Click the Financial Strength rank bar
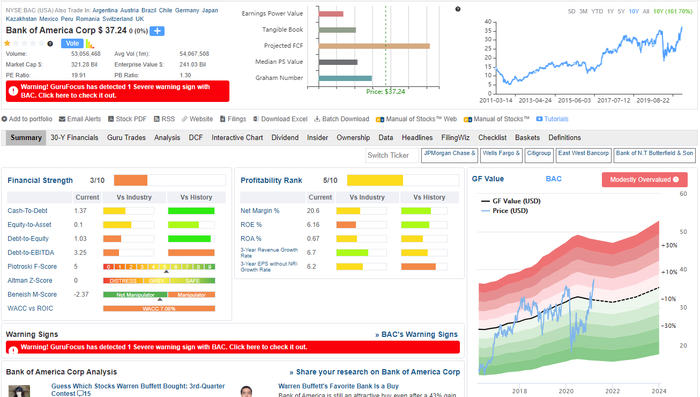Image resolution: width=700 pixels, height=397 pixels. coord(170,180)
